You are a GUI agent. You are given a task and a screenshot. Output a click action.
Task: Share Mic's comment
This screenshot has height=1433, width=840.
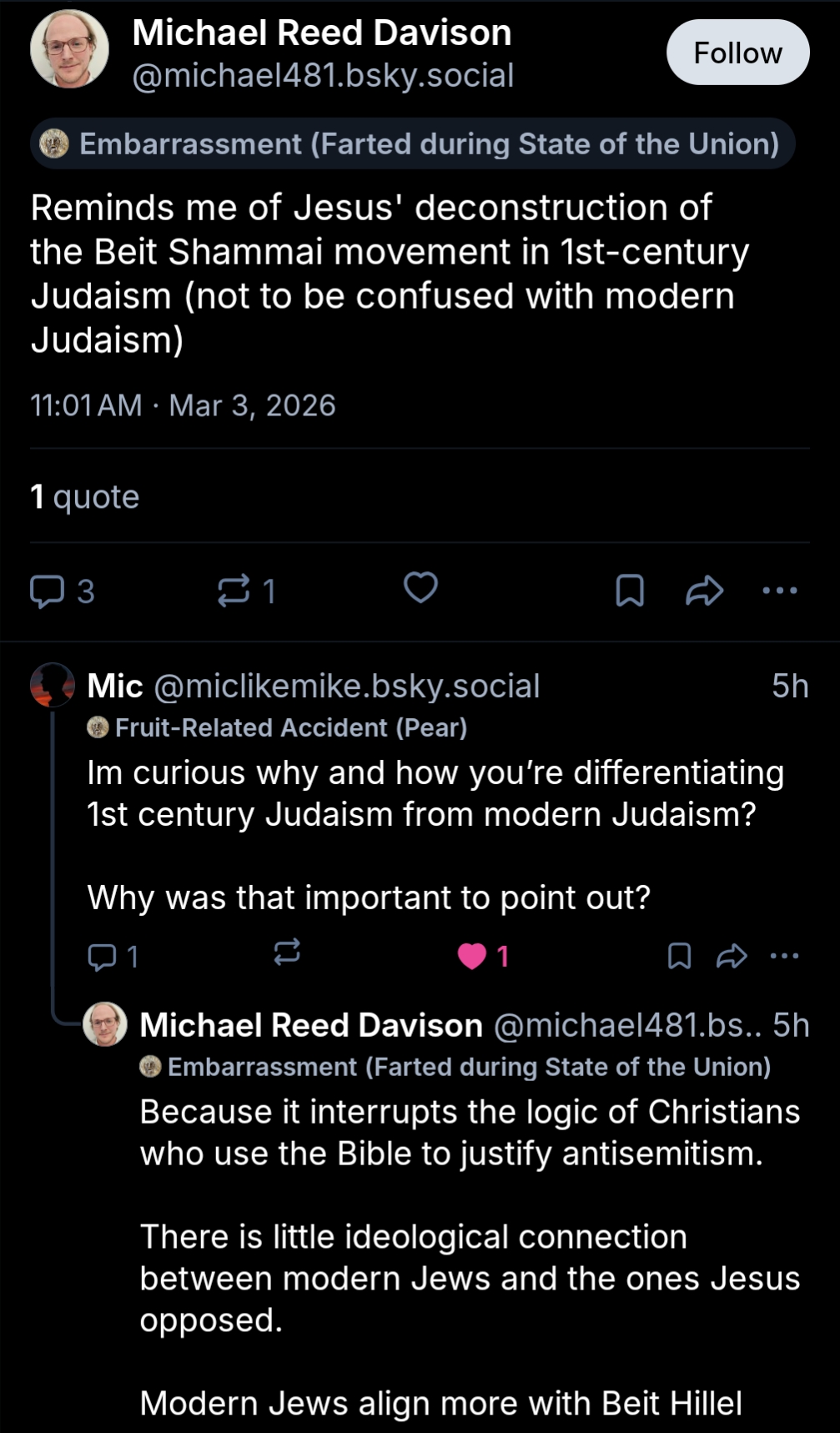point(732,956)
